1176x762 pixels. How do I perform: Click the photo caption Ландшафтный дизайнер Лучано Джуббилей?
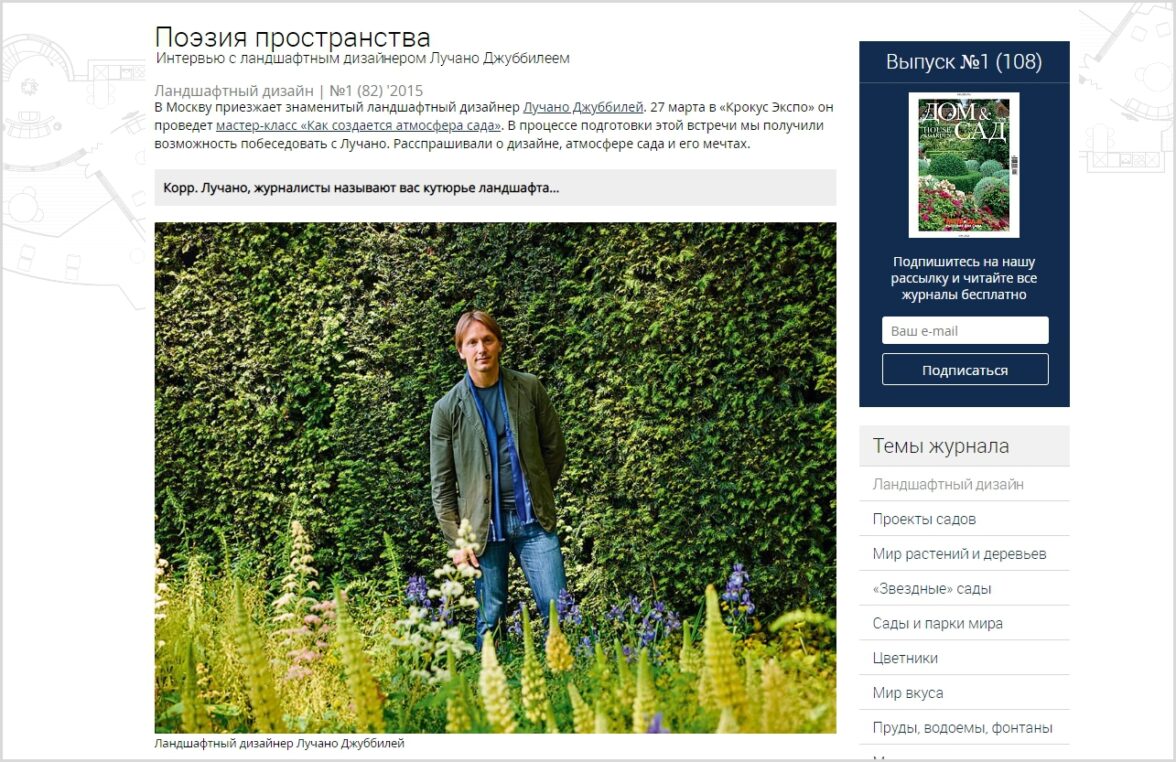pyautogui.click(x=279, y=743)
